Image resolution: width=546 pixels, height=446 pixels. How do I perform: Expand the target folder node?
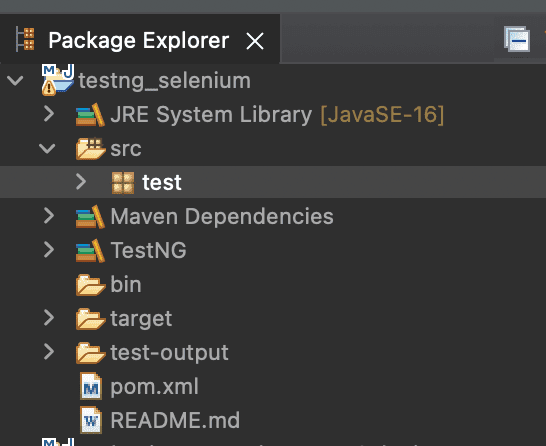49,318
